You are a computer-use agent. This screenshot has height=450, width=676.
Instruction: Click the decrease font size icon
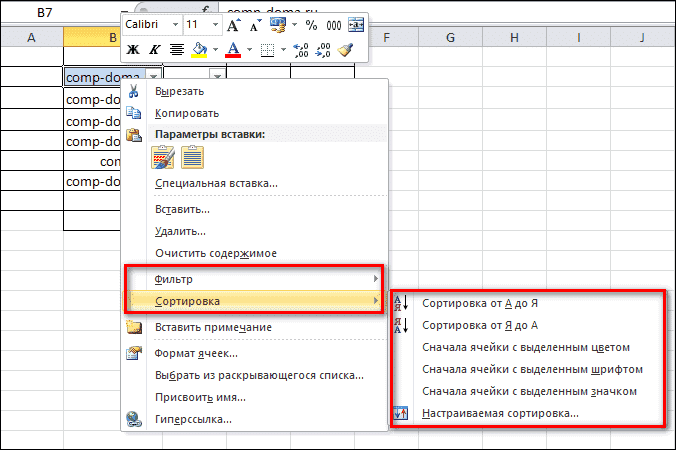tap(255, 23)
